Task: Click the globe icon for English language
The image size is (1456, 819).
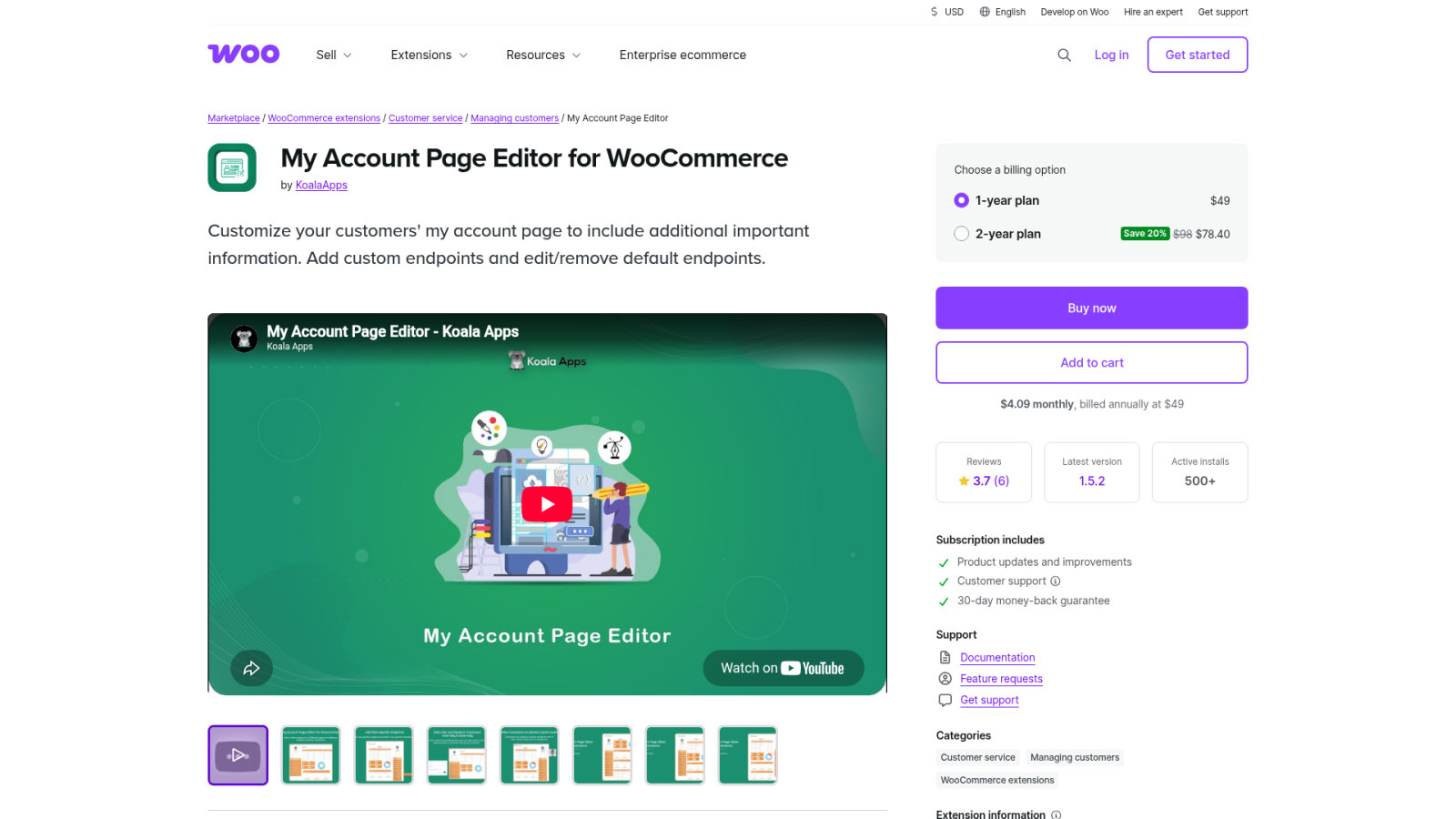Action: 985,12
